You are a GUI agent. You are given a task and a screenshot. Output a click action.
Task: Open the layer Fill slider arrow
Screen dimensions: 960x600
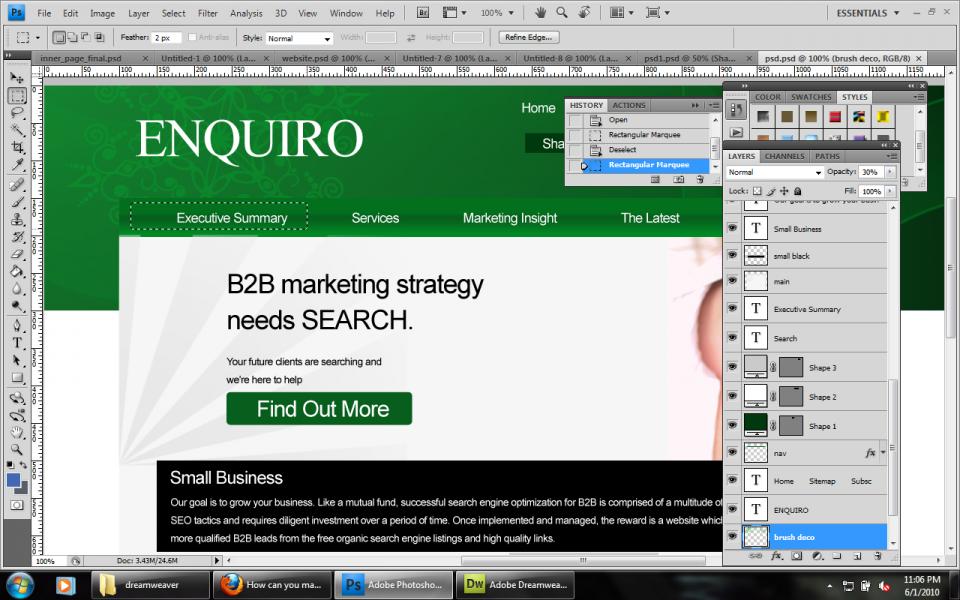click(890, 191)
